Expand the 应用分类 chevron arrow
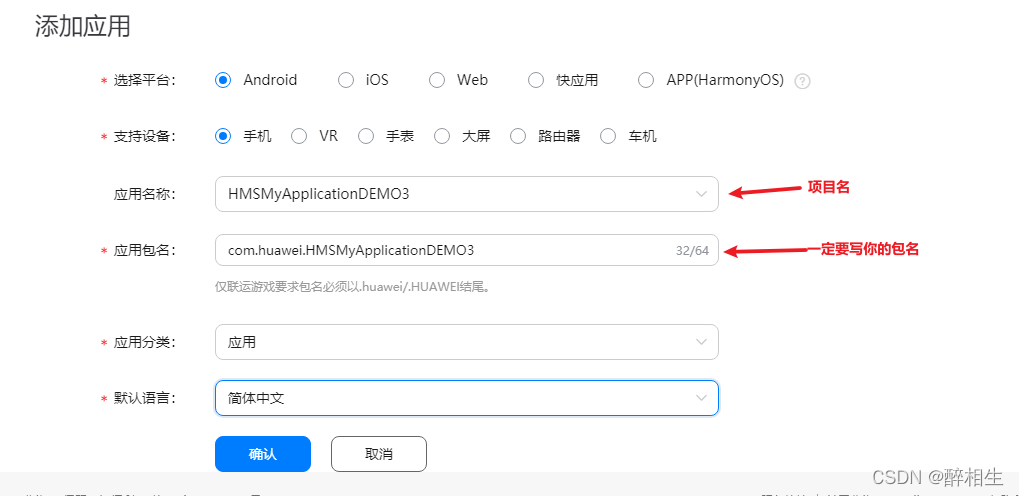1019x496 pixels. (701, 342)
